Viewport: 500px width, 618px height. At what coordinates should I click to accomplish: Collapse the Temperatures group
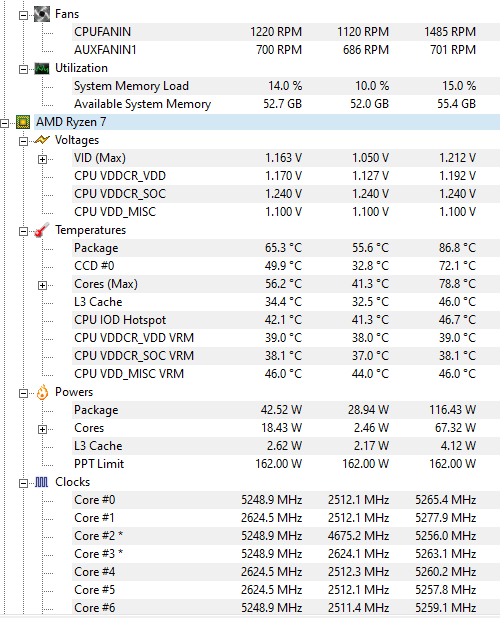coord(24,231)
